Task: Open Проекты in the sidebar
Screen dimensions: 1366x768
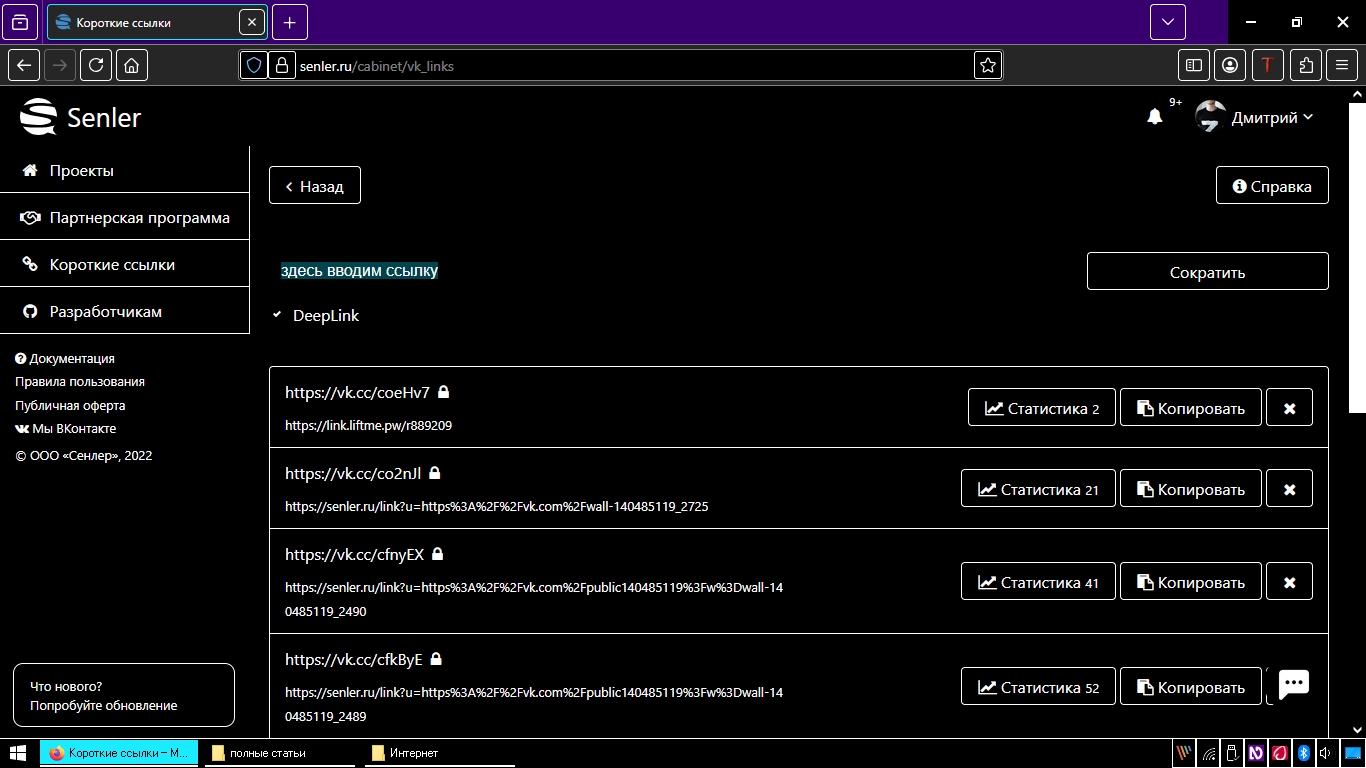Action: (124, 170)
